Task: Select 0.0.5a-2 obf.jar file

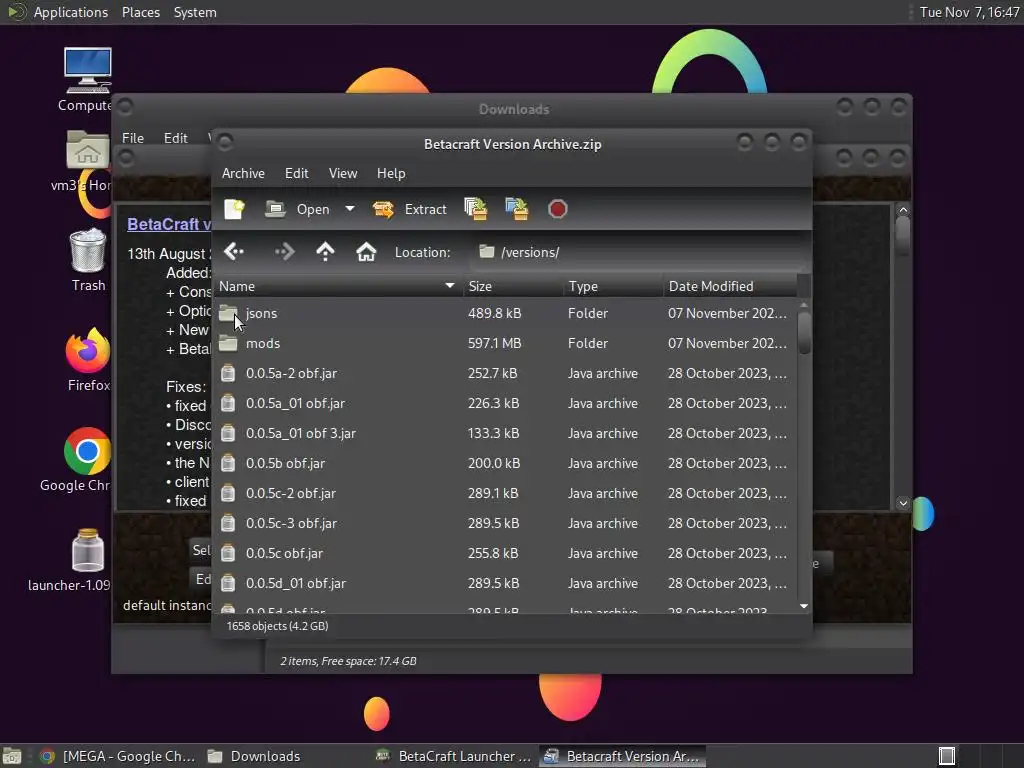Action: coord(505,374)
